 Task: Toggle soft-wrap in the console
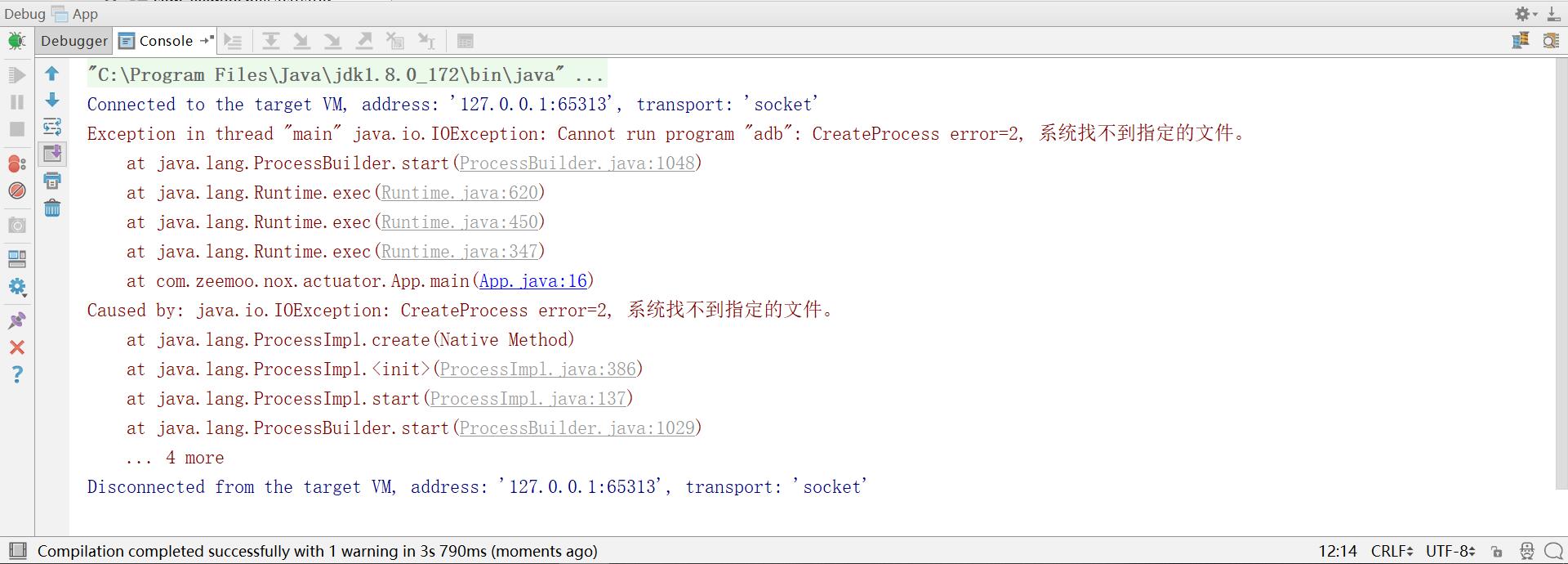pyautogui.click(x=52, y=127)
